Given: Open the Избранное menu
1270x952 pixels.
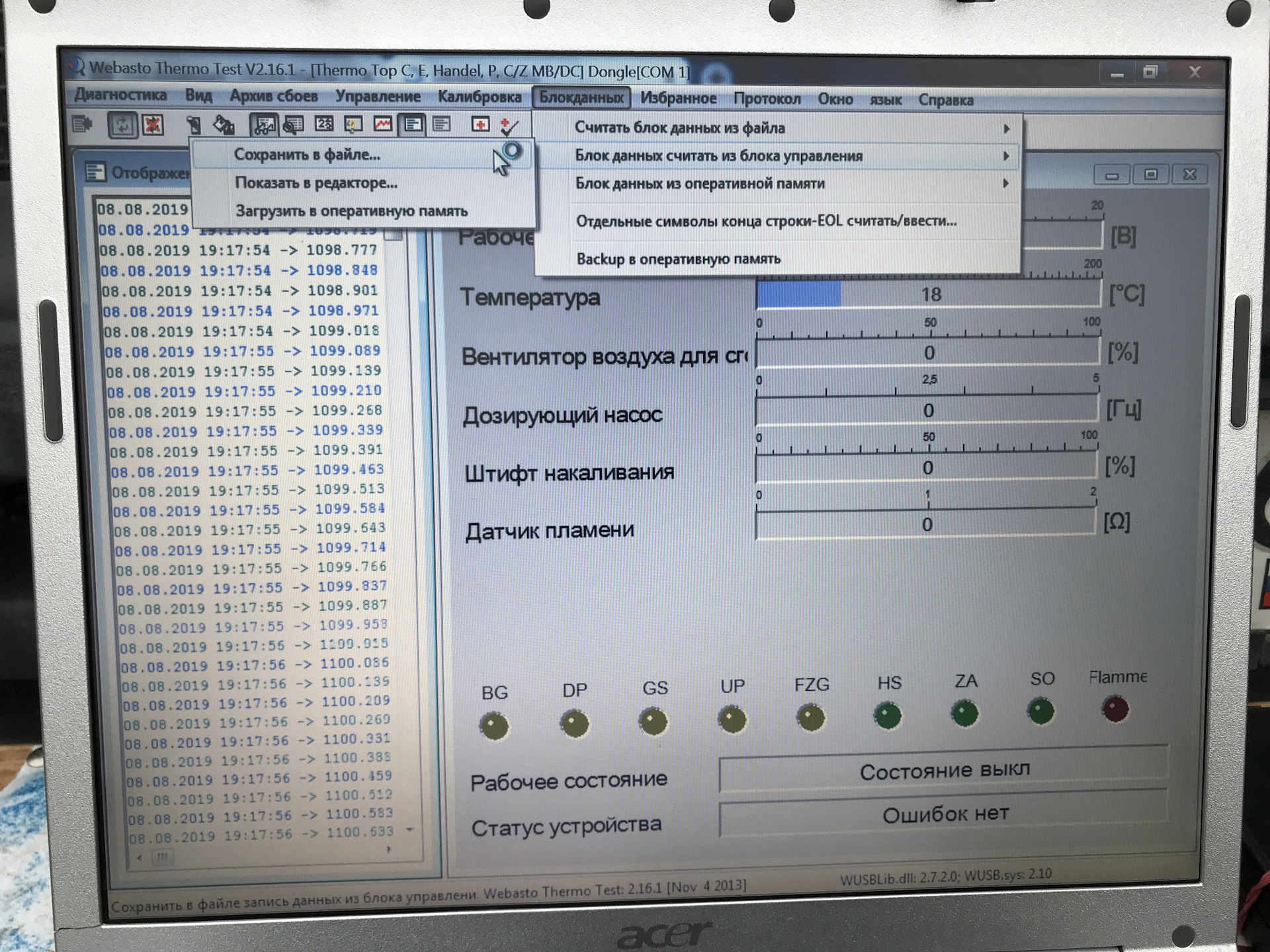Looking at the screenshot, I should pyautogui.click(x=679, y=99).
